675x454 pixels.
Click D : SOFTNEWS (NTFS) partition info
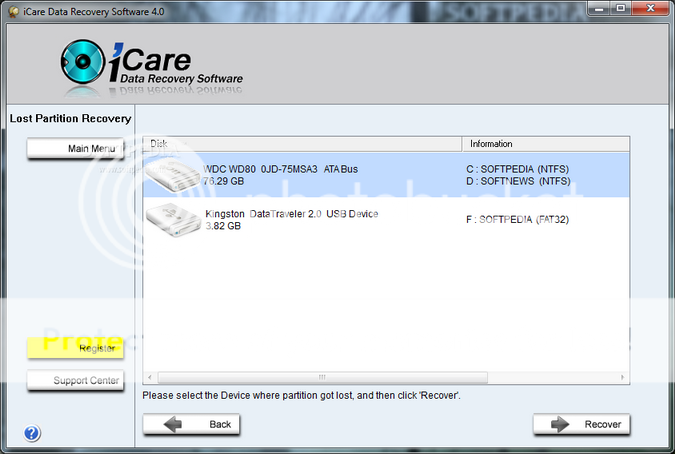point(518,181)
